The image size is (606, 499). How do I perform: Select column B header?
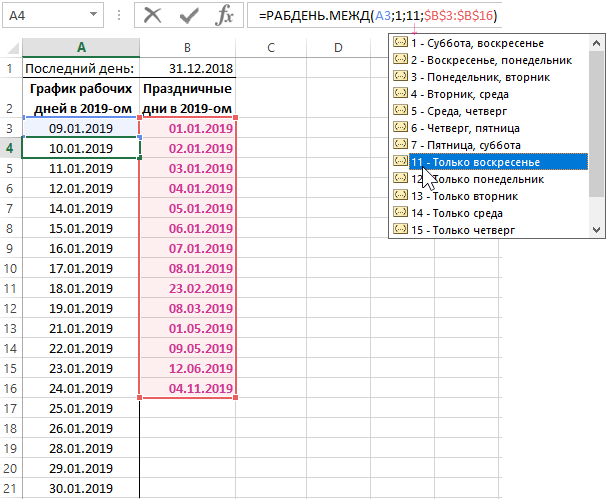[187, 48]
